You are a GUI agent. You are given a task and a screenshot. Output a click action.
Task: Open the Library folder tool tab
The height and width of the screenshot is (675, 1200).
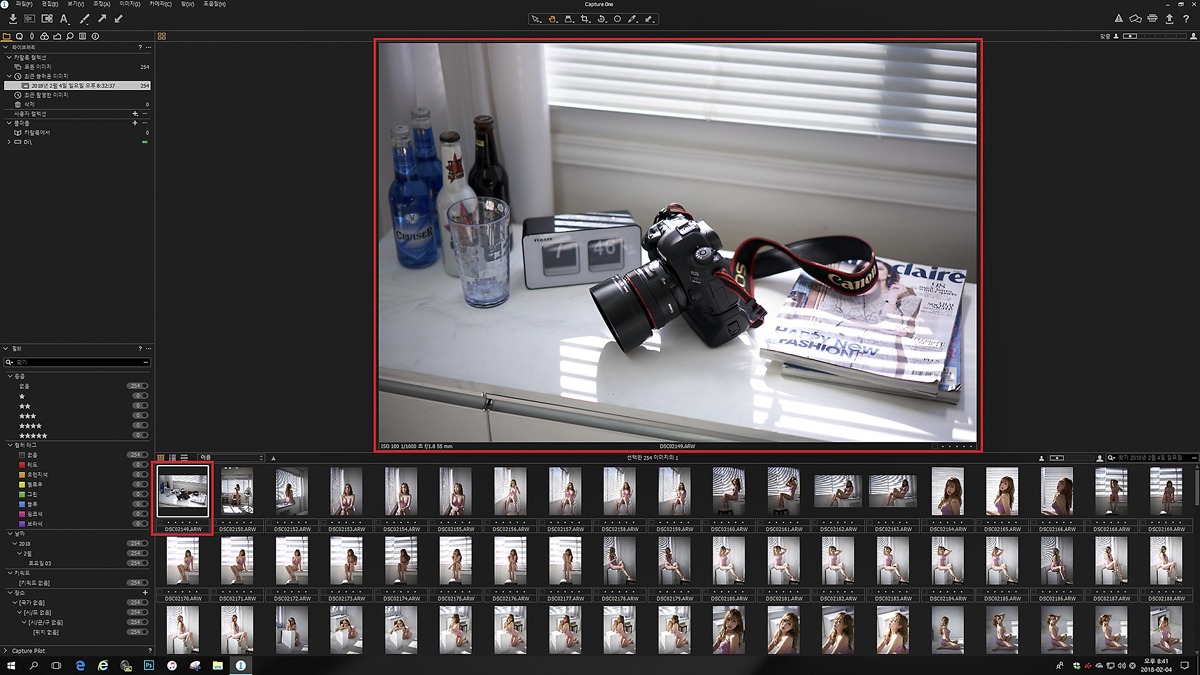7,36
